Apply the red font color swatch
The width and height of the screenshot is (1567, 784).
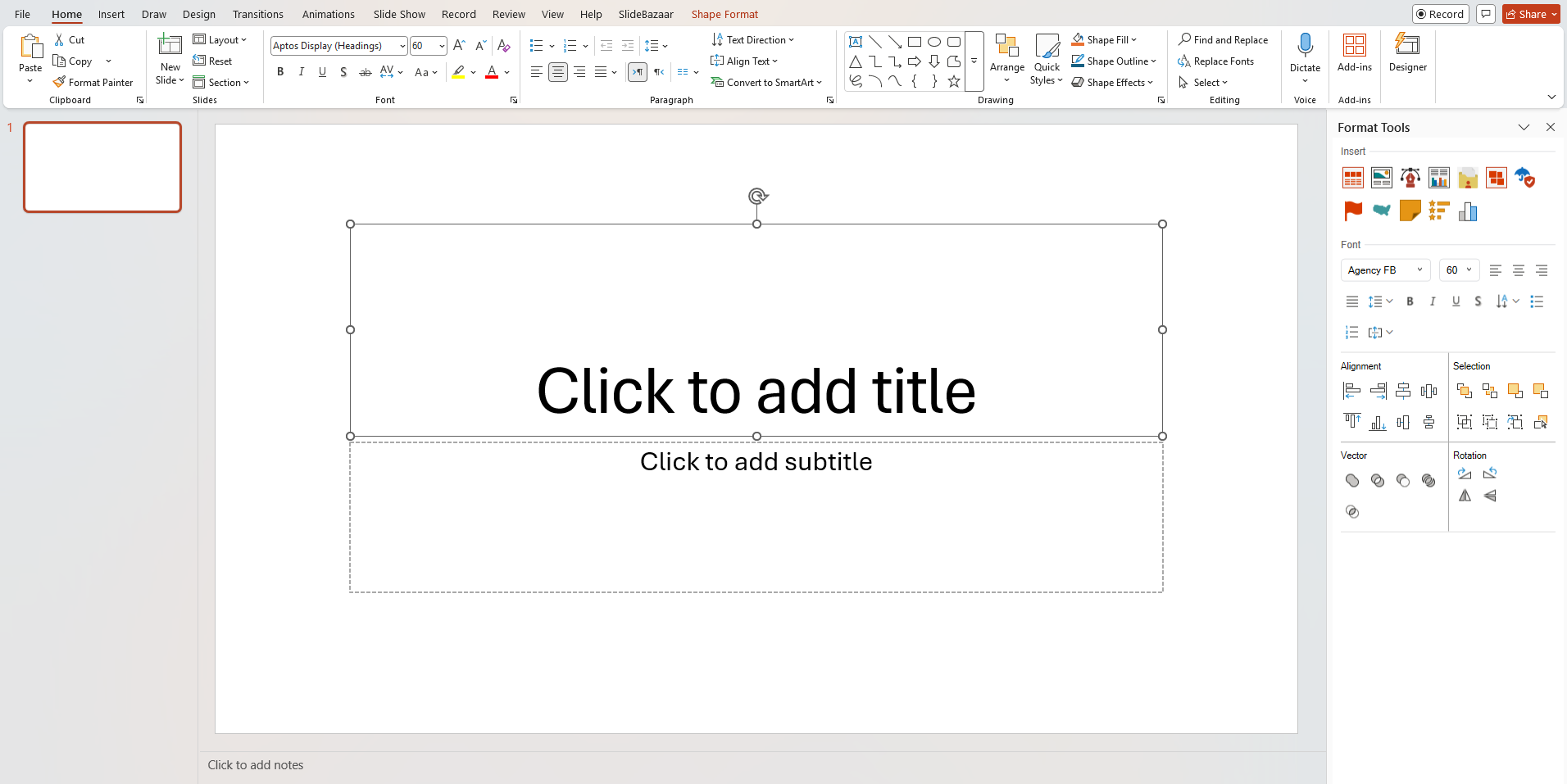point(492,72)
